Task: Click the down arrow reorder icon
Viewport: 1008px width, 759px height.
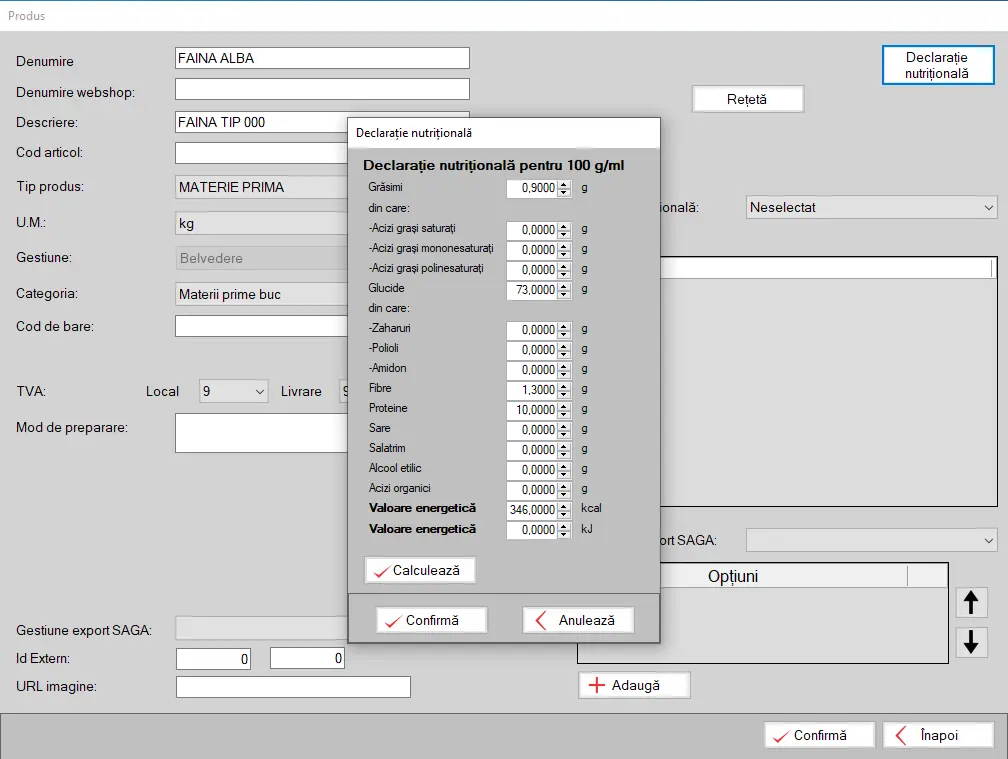Action: point(971,641)
